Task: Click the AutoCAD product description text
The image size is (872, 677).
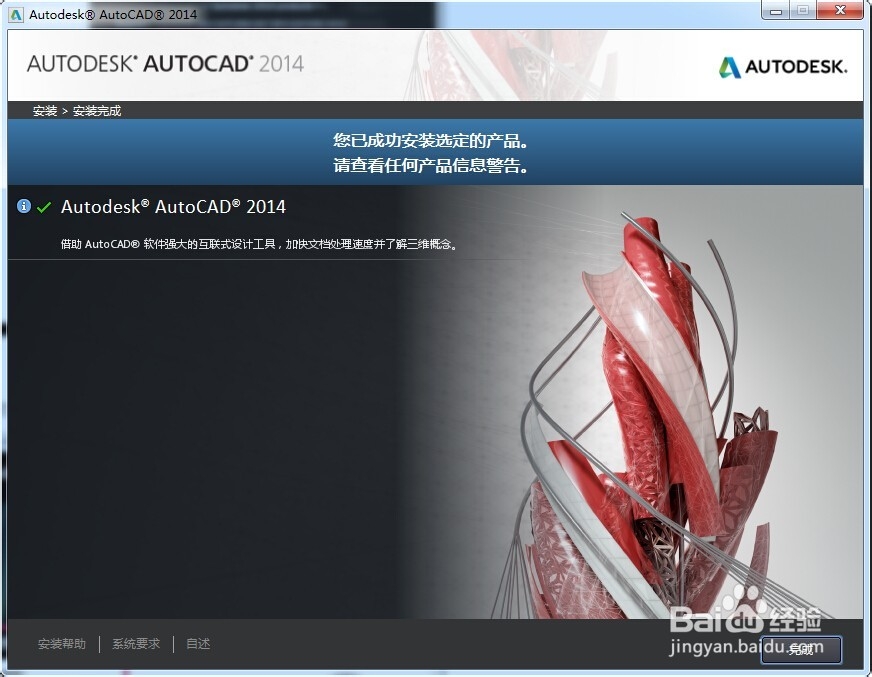Action: pyautogui.click(x=260, y=244)
